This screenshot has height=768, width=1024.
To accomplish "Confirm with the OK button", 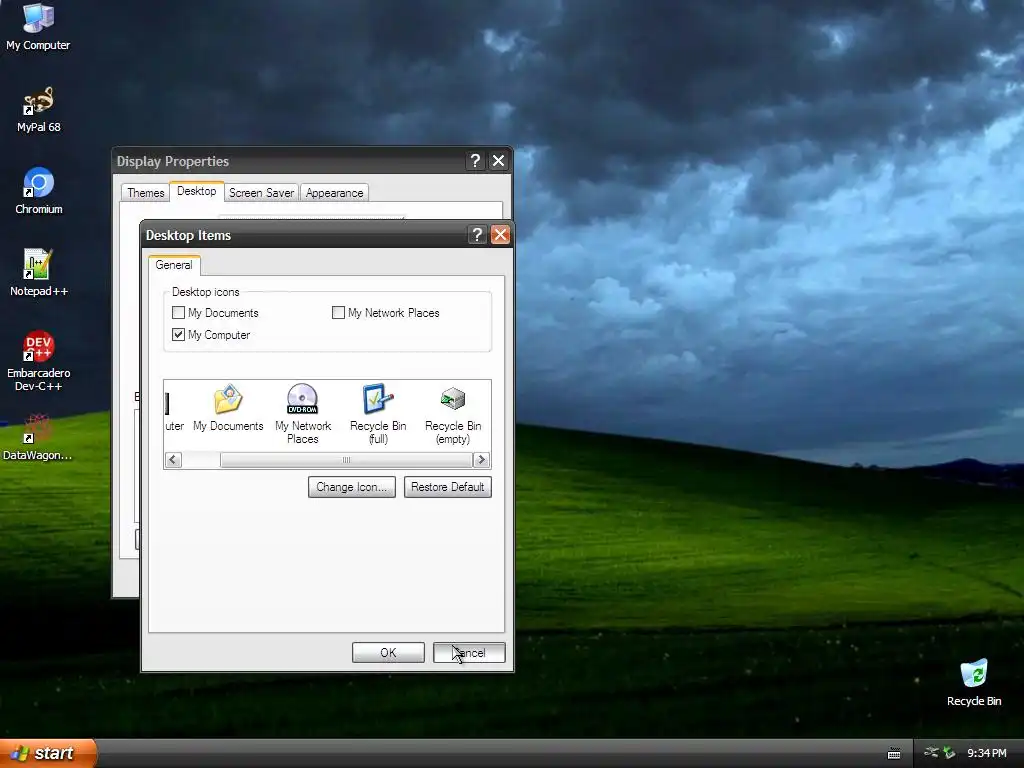I will point(388,652).
